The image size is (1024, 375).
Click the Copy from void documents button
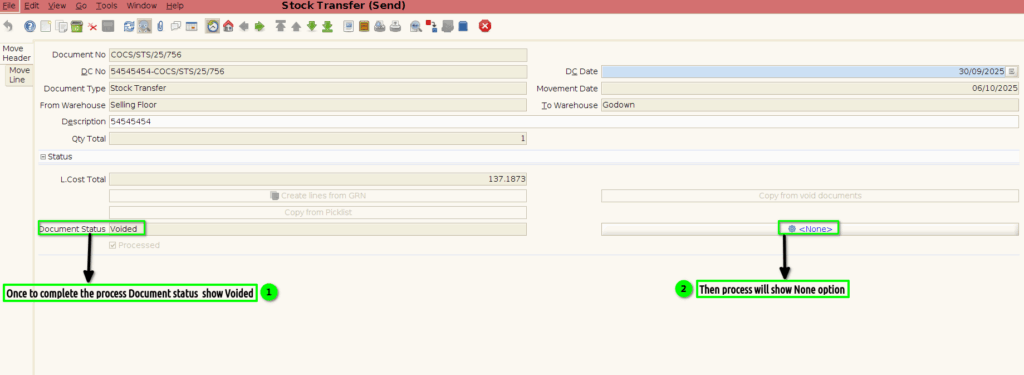coord(810,195)
